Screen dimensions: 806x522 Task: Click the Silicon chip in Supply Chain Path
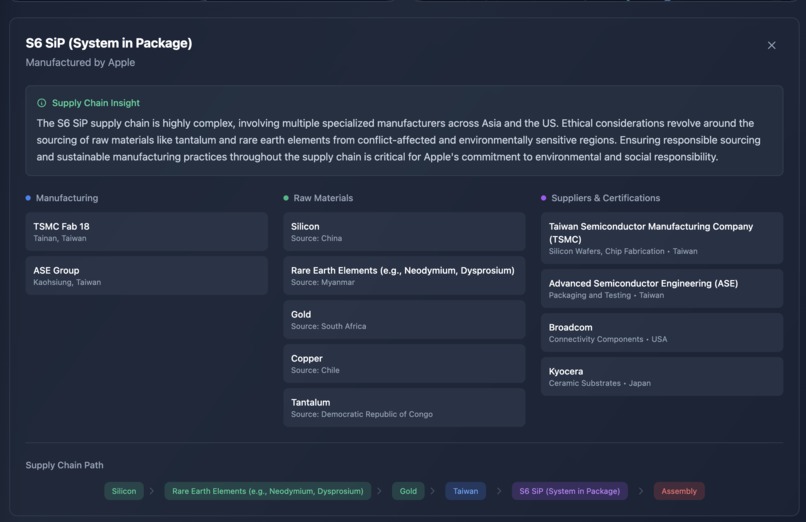click(124, 491)
